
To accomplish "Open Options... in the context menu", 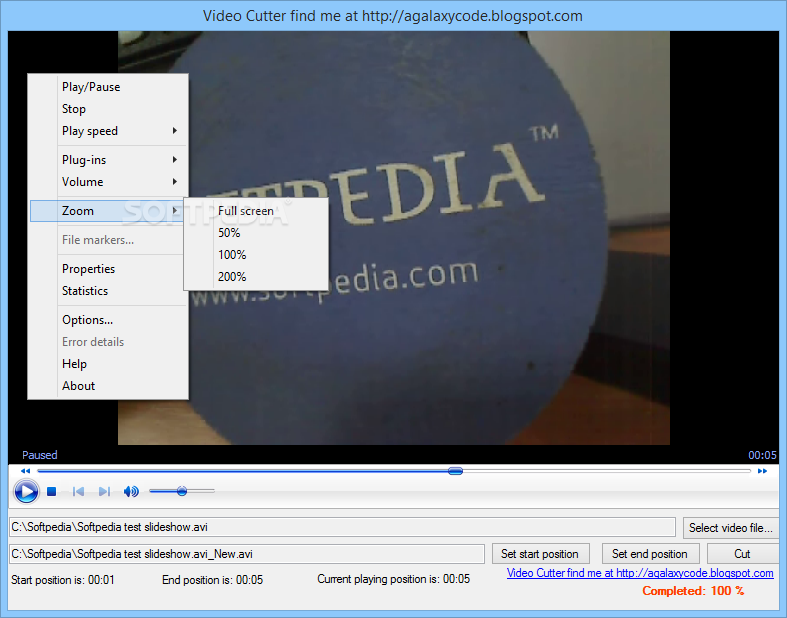I will tap(109, 320).
